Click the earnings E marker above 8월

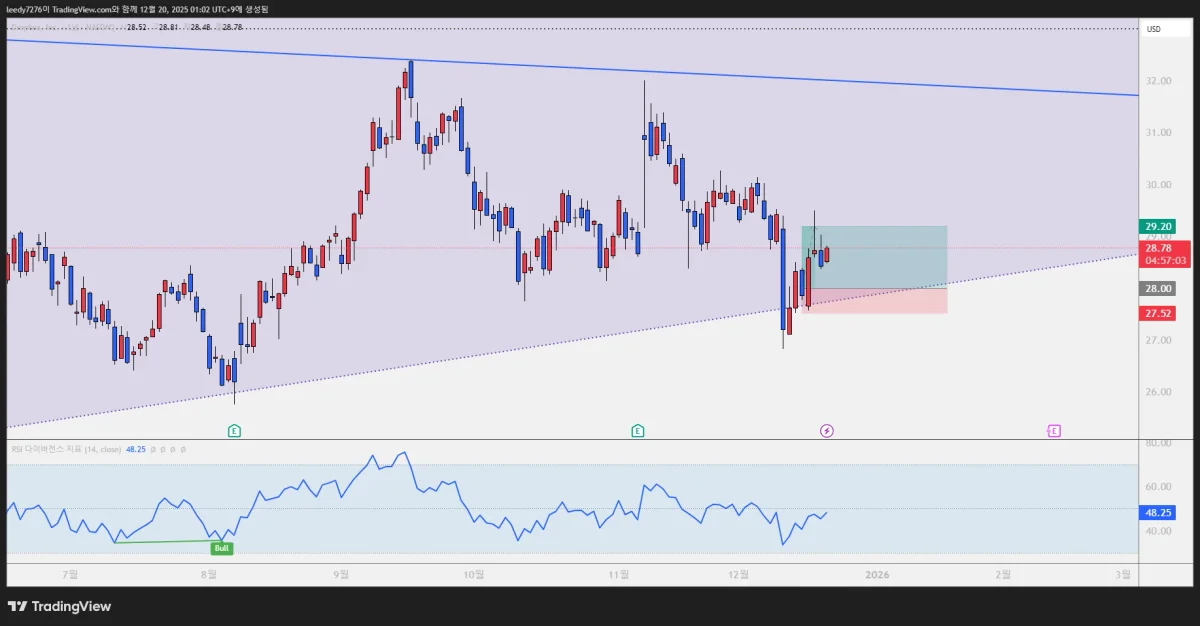tap(234, 431)
